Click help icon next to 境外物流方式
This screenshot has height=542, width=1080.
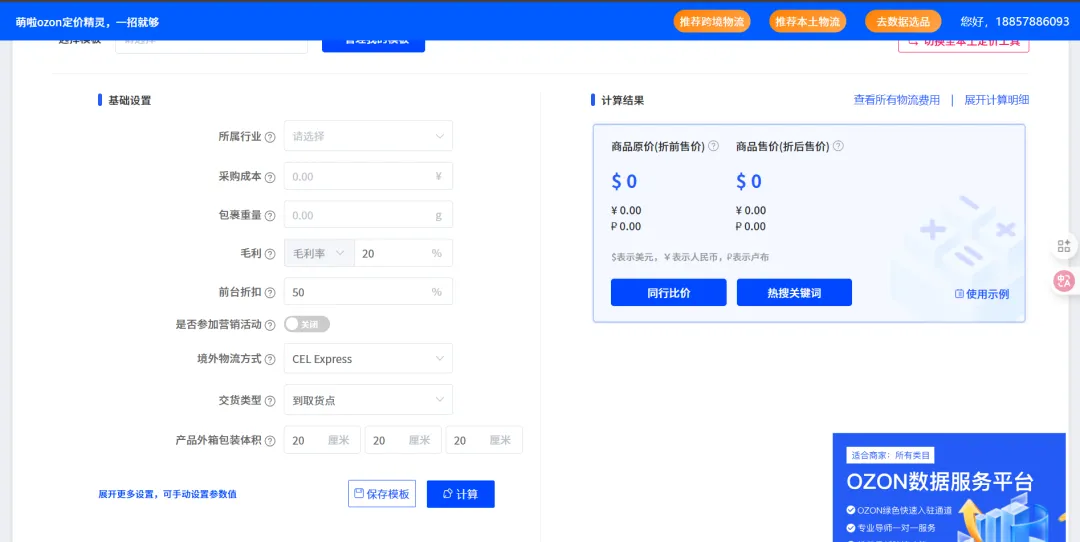click(270, 359)
